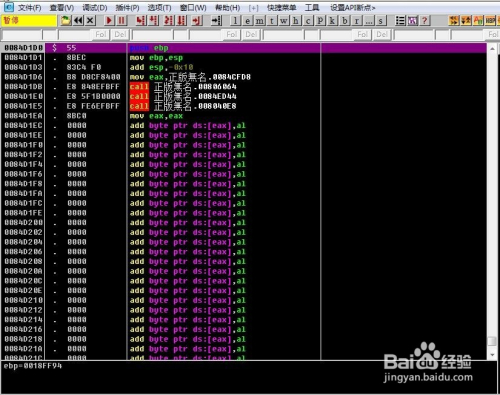Click the Go to address arrow icon
Image resolution: width=500 pixels, height=395 pixels.
(216, 21)
